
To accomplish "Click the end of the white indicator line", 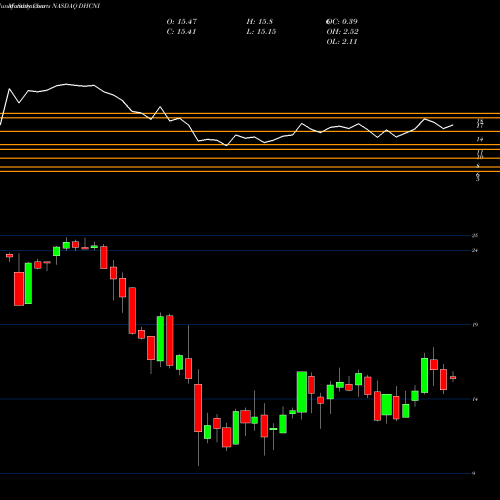I will click(453, 125).
